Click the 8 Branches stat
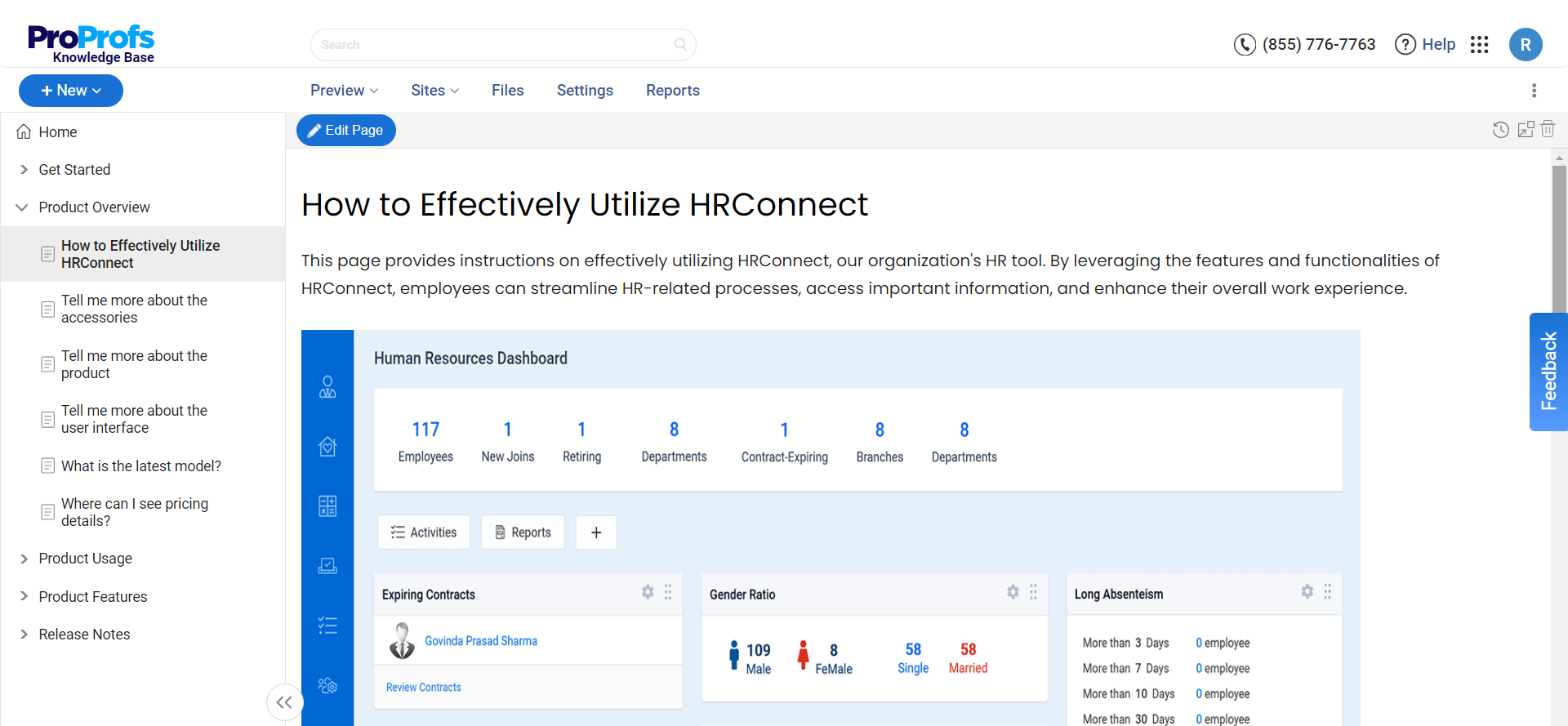 (x=880, y=442)
